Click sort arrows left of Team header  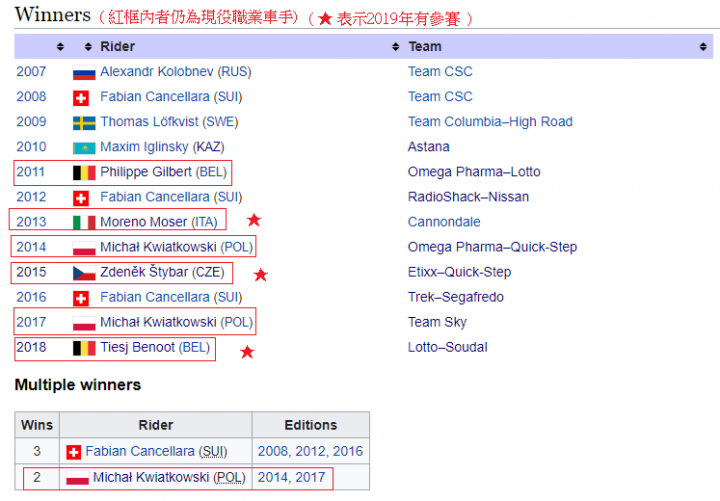[x=396, y=46]
